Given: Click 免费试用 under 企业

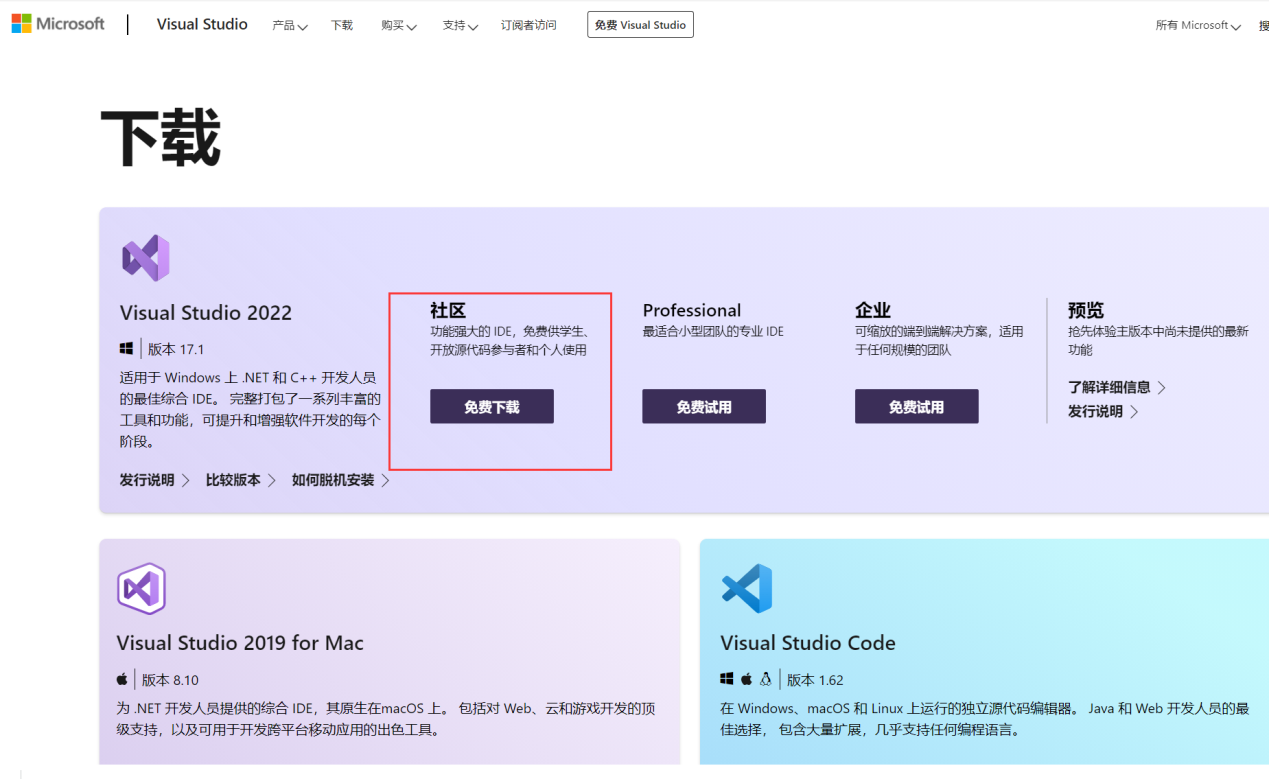Looking at the screenshot, I should (x=917, y=407).
